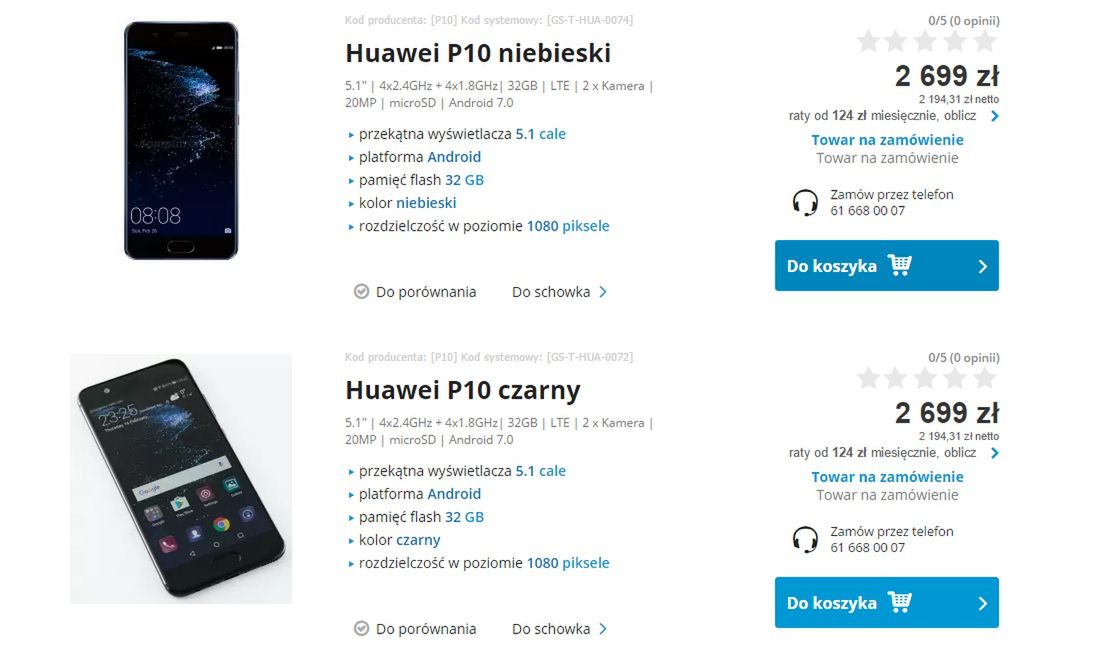
Task: Select the third star for Huawei P10 niebieski
Action: click(x=927, y=40)
